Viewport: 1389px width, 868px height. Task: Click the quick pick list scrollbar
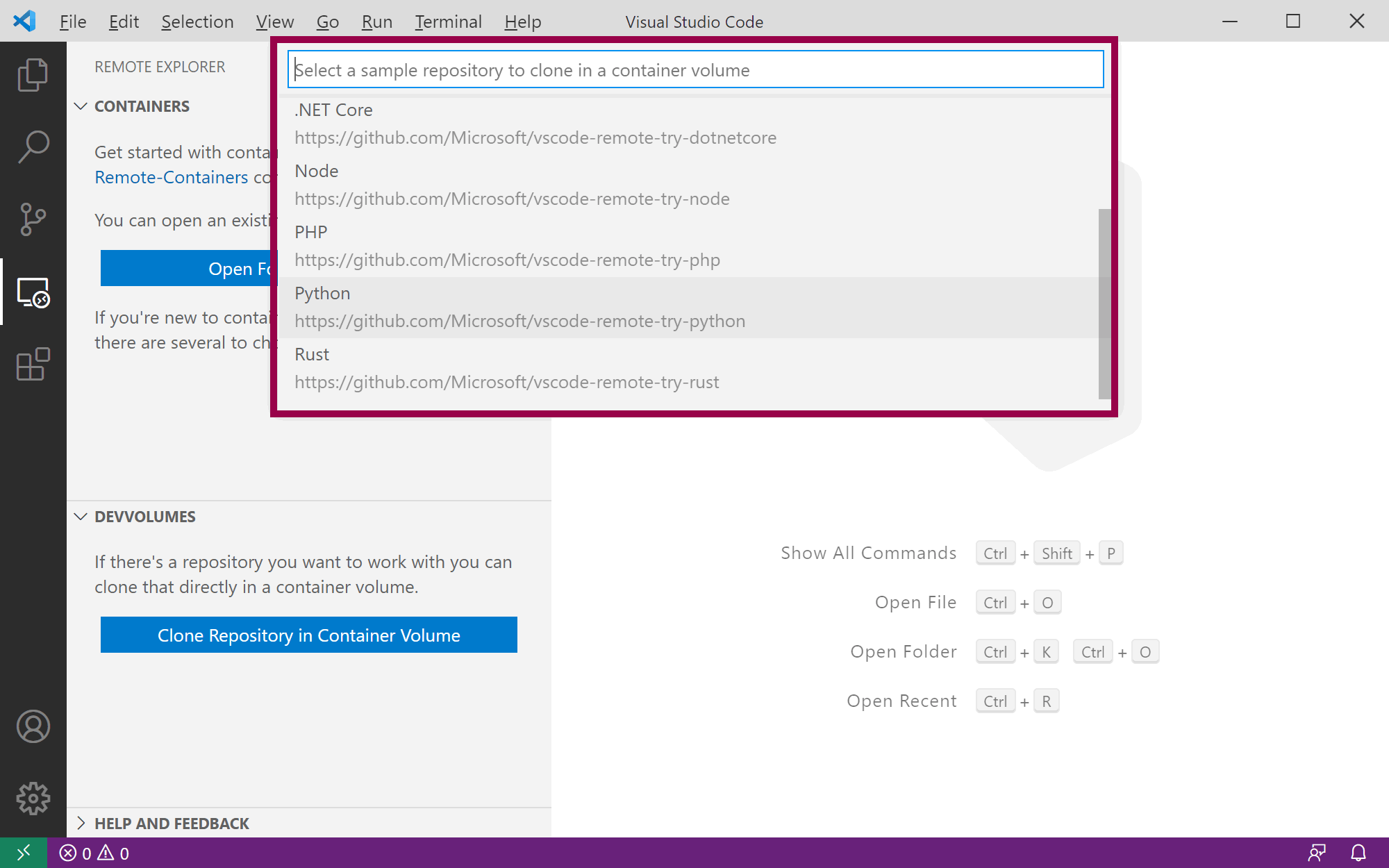point(1104,303)
